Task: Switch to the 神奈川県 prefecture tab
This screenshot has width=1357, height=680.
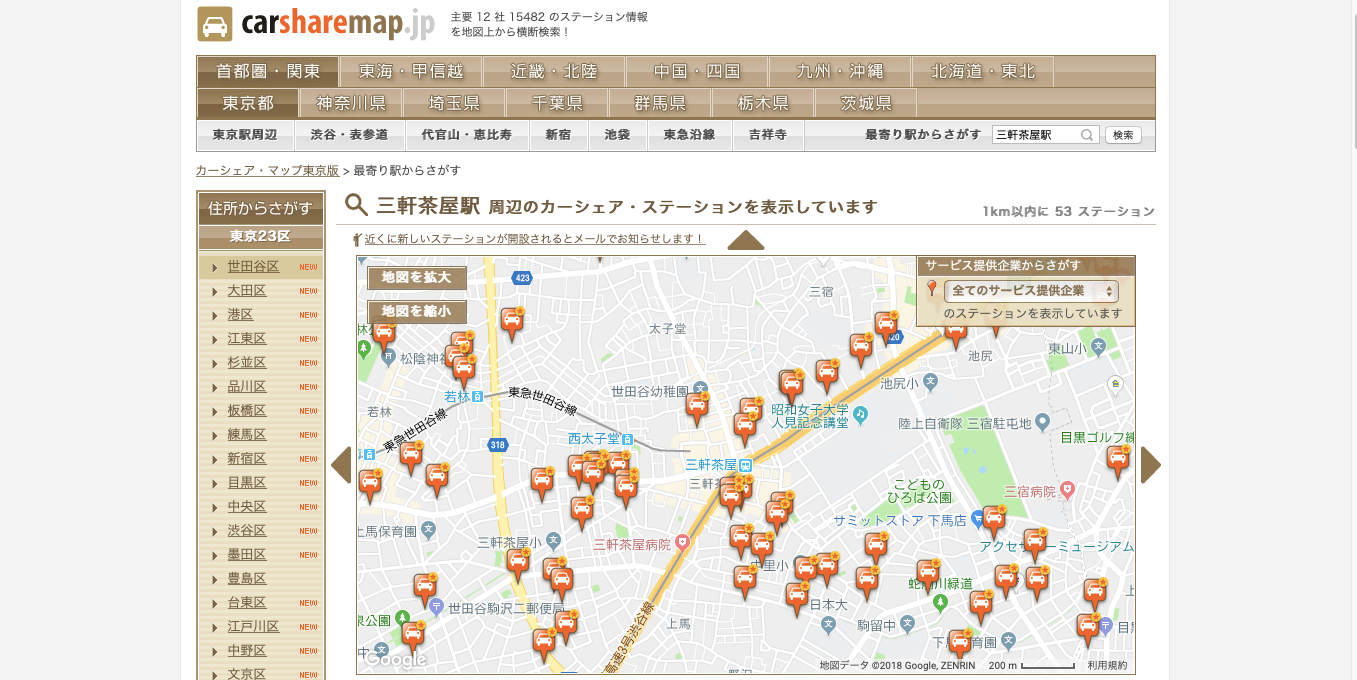Action: click(351, 103)
